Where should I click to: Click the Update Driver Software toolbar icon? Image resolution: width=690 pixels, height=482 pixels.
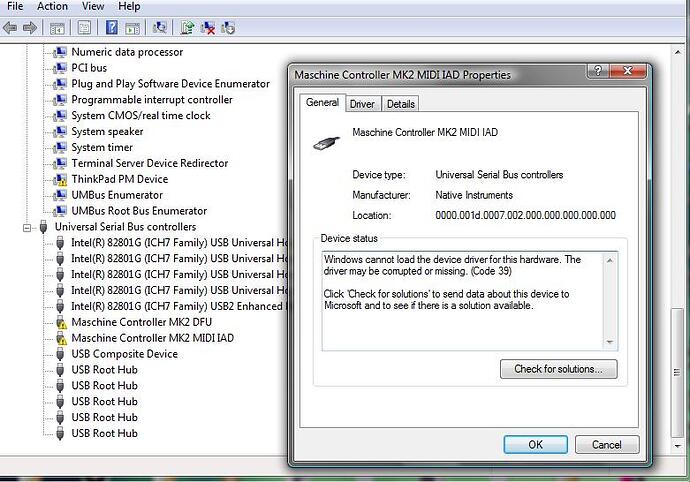click(x=187, y=28)
